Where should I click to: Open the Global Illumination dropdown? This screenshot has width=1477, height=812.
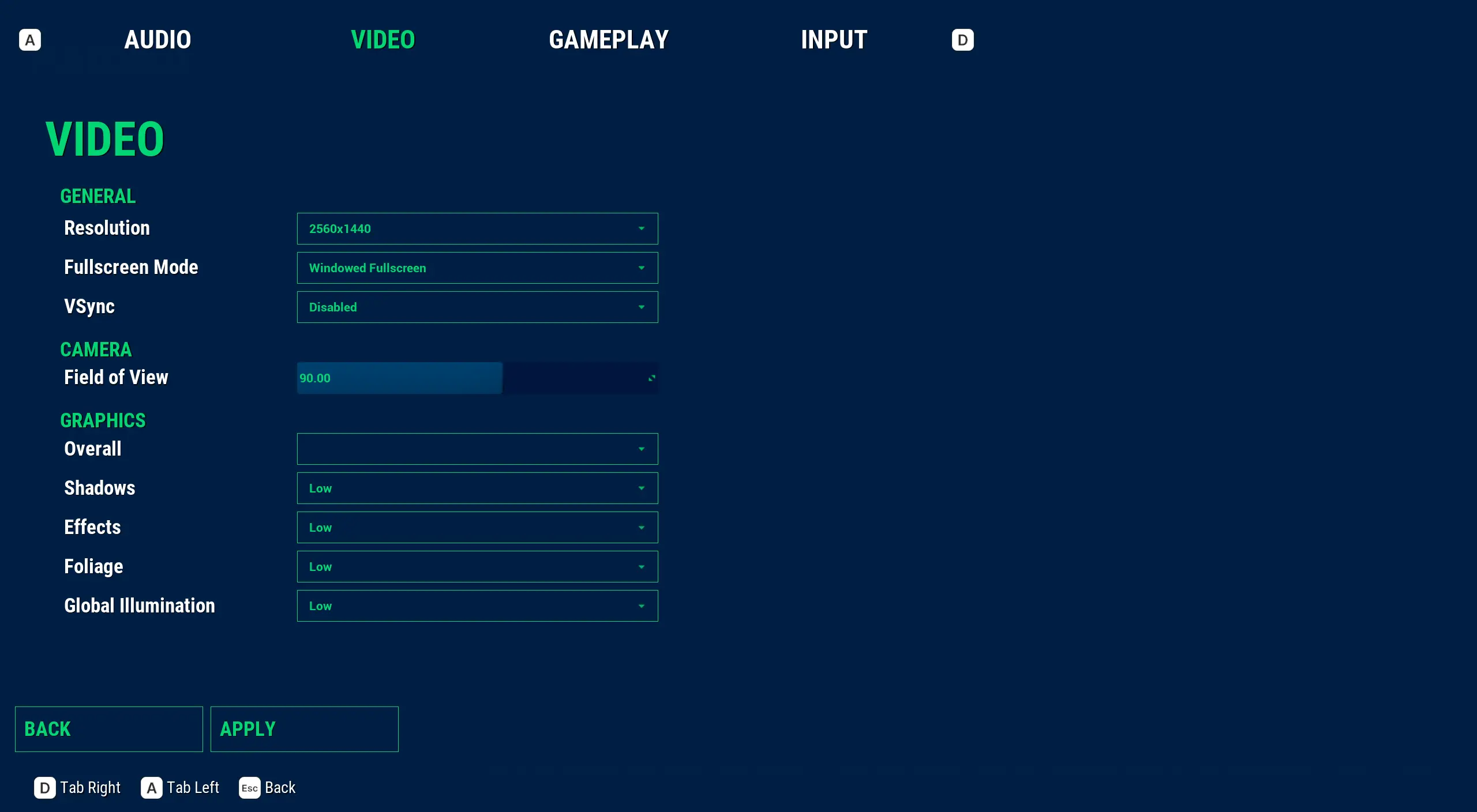point(477,606)
